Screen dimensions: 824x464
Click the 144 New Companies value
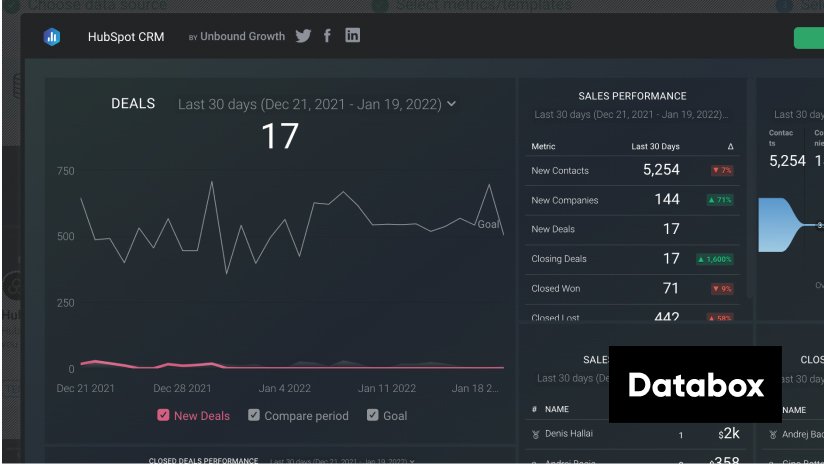coord(667,199)
